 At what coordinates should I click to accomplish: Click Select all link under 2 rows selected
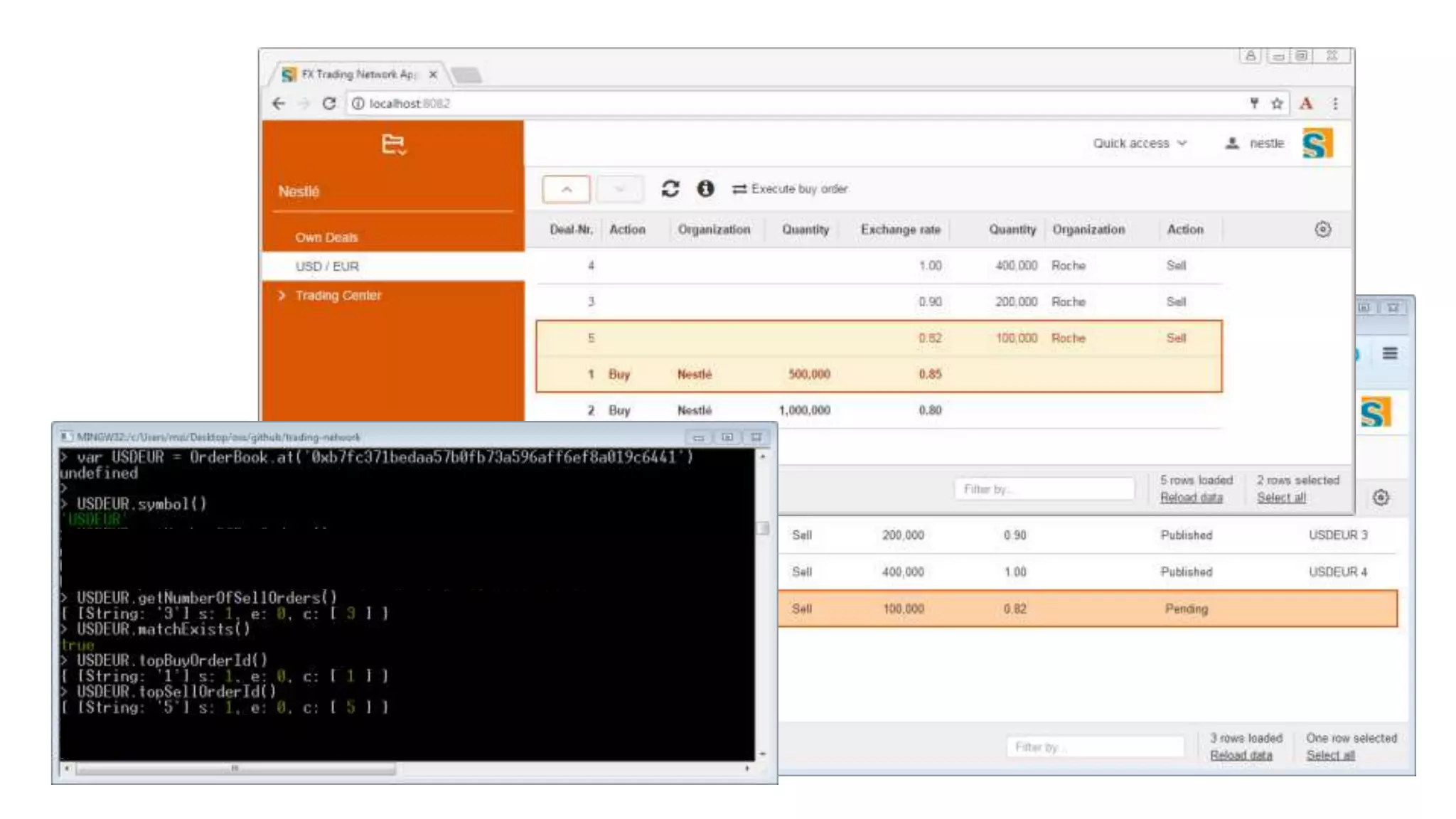click(1280, 498)
